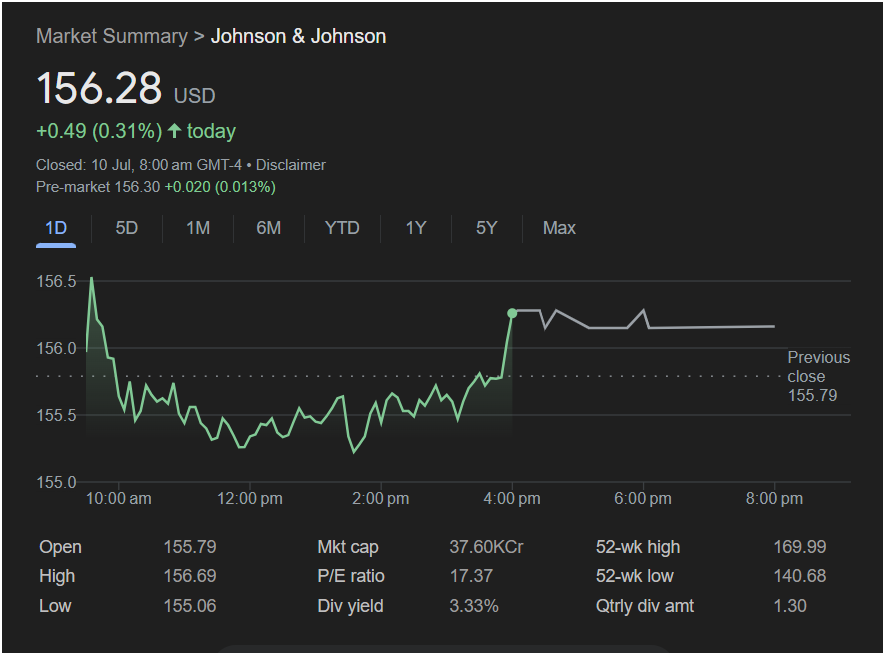The height and width of the screenshot is (655, 885).
Task: Select the Max range tab
Action: point(559,228)
